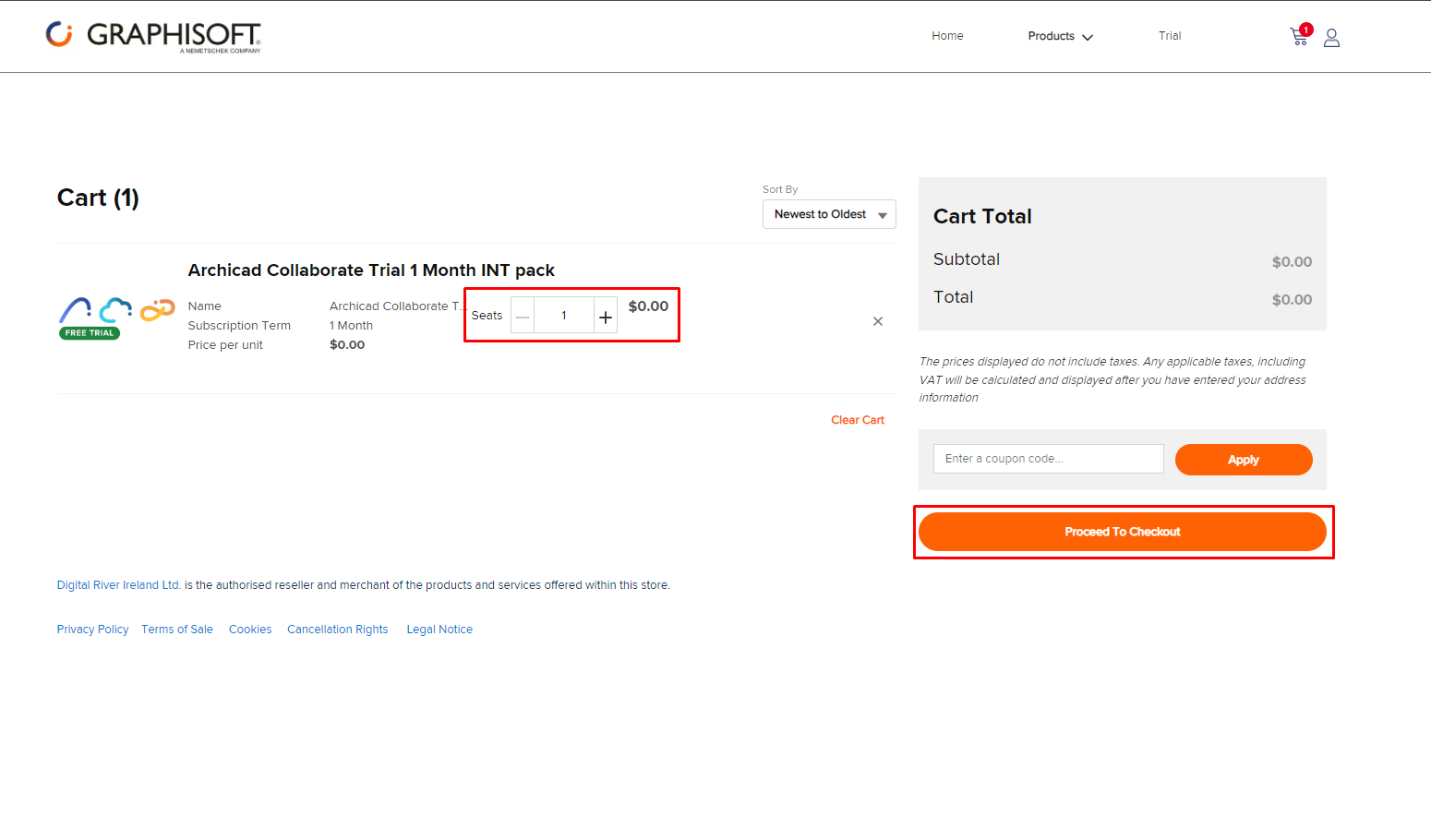
Task: Click the Clear Cart link
Action: click(858, 420)
